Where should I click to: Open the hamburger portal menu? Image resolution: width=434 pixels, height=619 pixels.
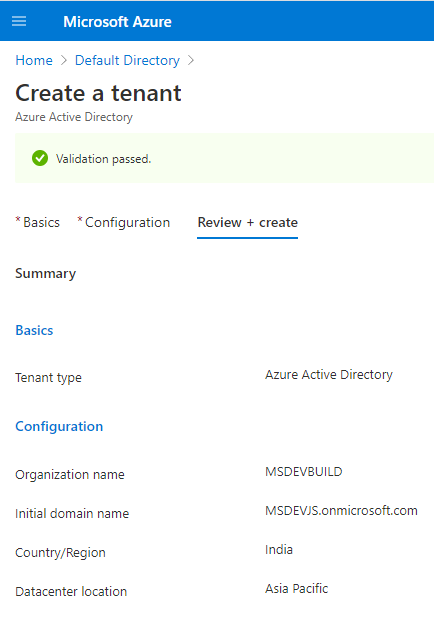click(x=19, y=21)
